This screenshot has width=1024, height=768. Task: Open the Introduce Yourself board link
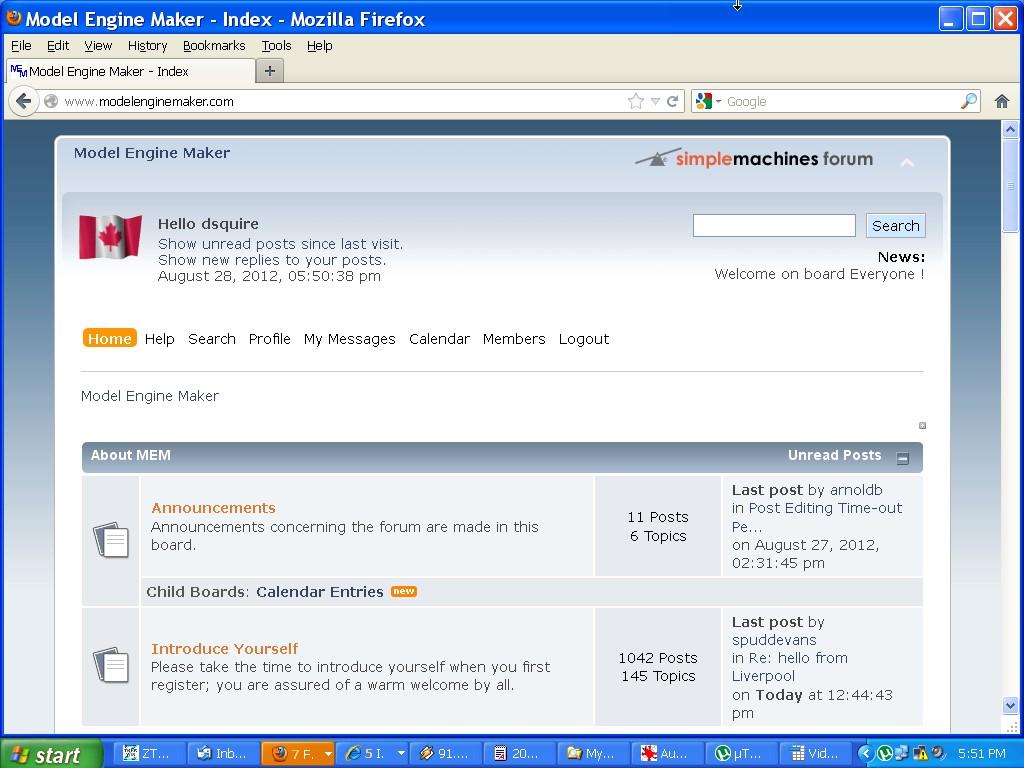point(225,648)
